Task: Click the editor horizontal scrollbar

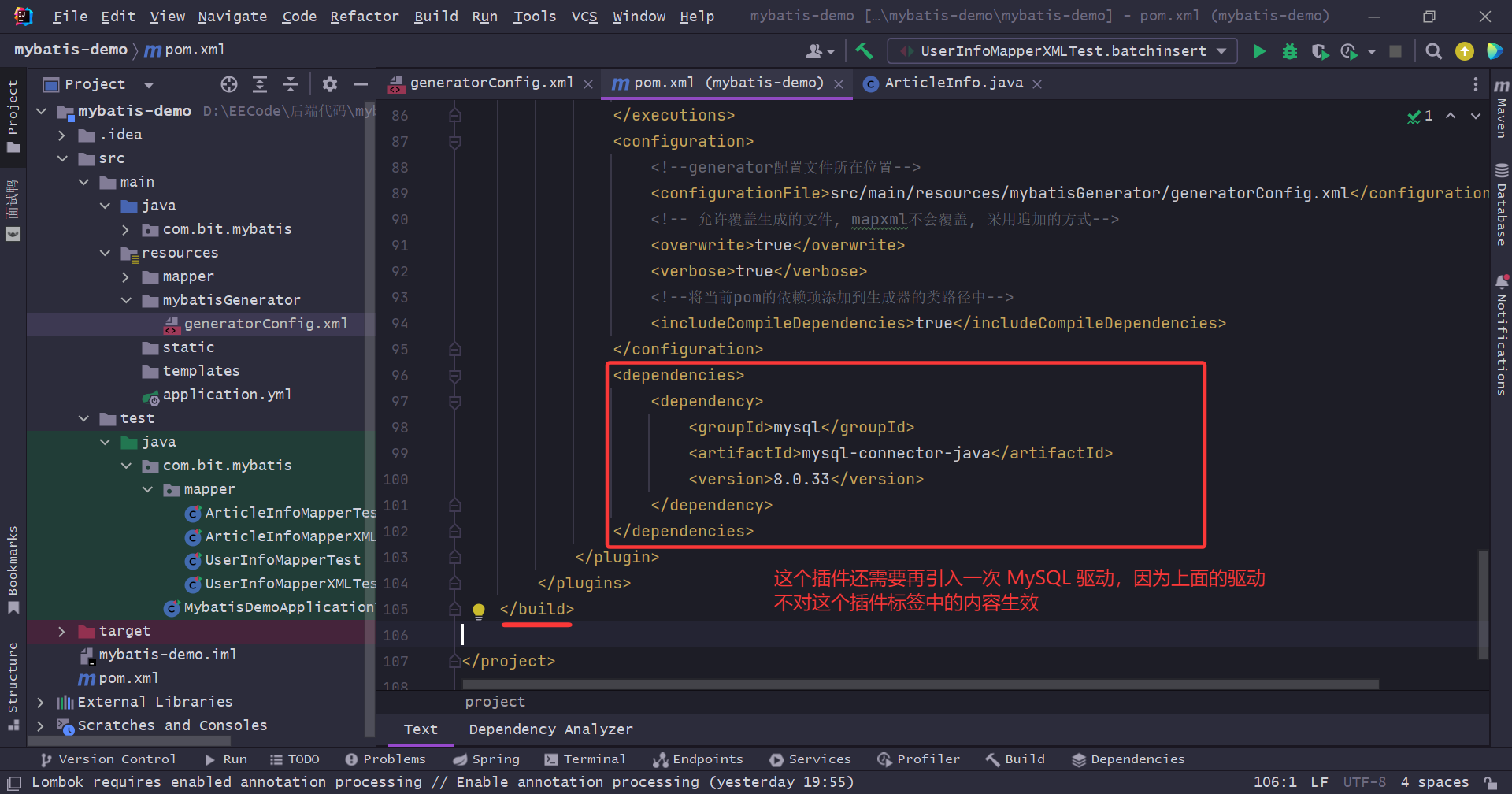Action: click(x=920, y=685)
